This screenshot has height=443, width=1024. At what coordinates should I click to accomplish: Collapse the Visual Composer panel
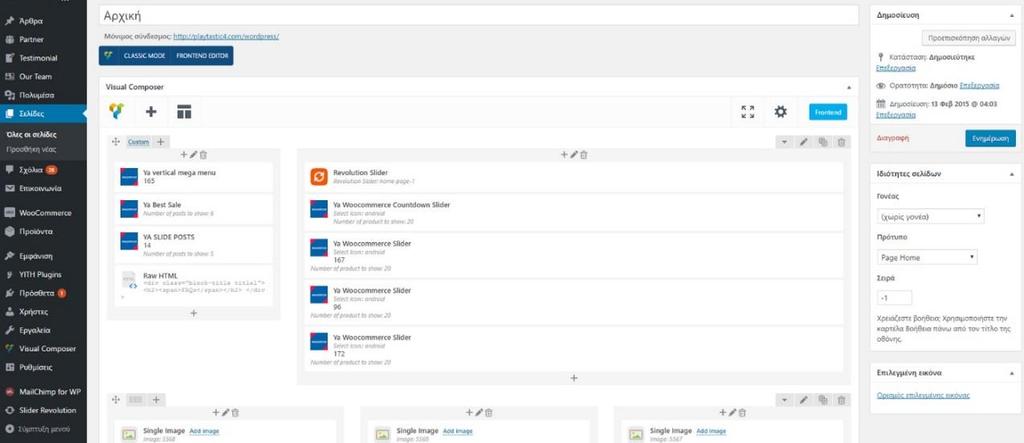848,87
